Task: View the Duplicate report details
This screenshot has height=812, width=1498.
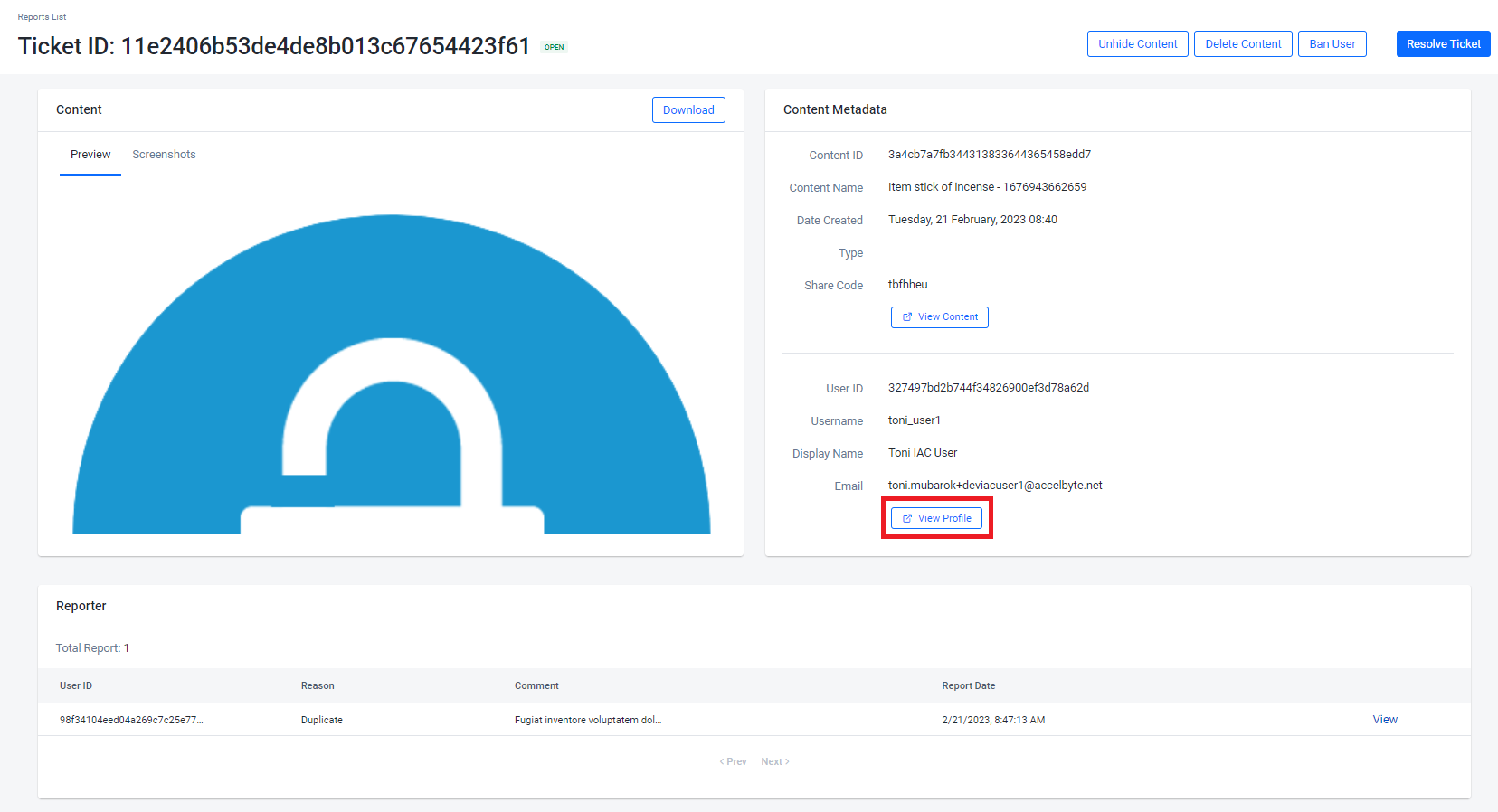Action: tap(1385, 720)
